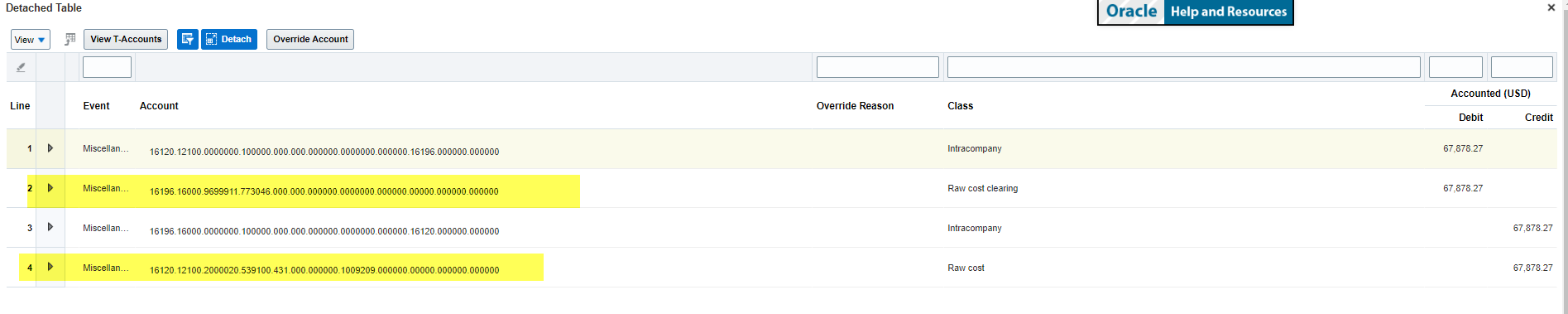This screenshot has width=1568, height=314.
Task: Select the line 4 account 16120.12100.2000020 row
Action: tap(781, 268)
